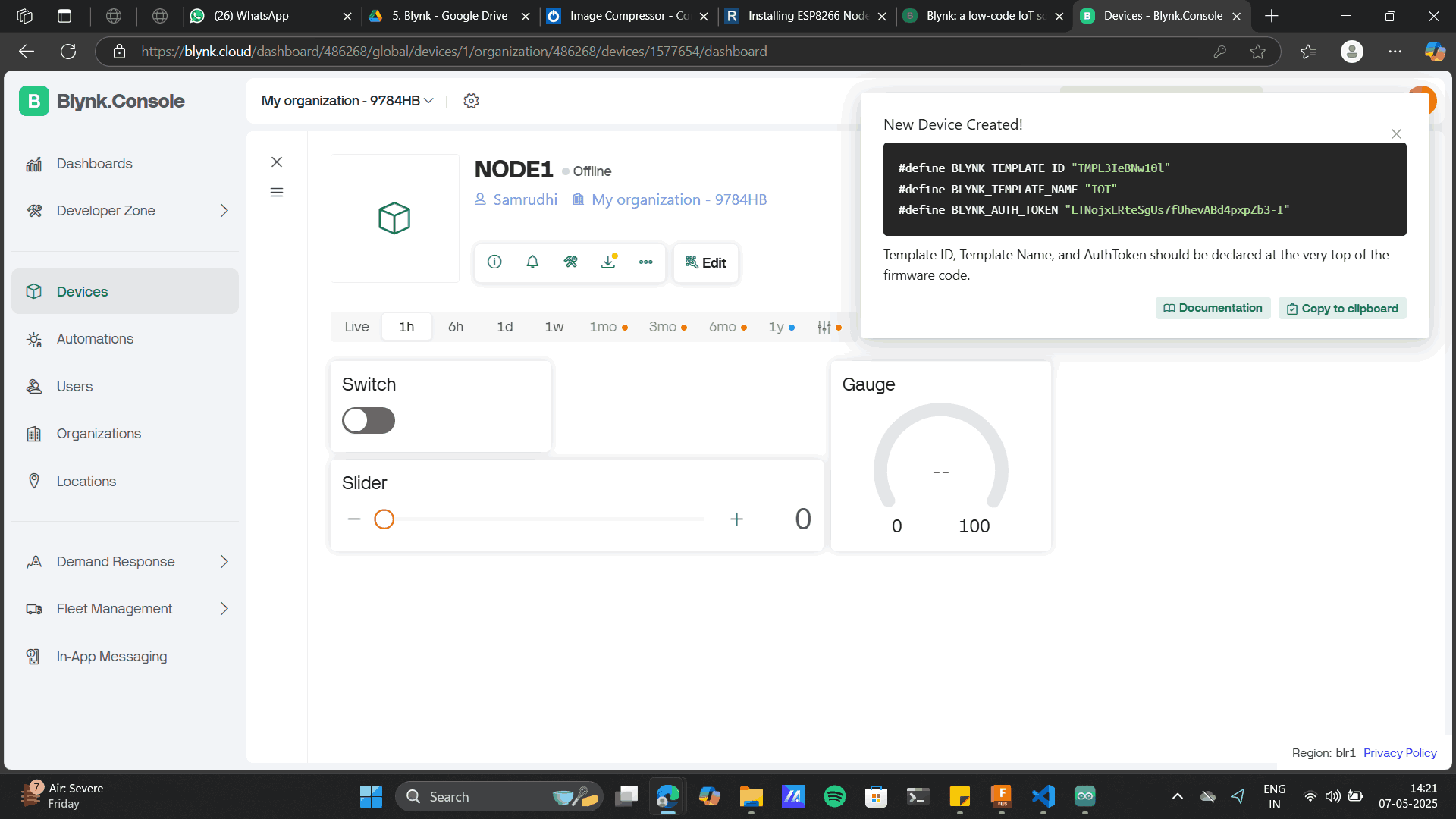Open Automations in the sidebar
Screen dimensions: 1456x819
[125, 339]
